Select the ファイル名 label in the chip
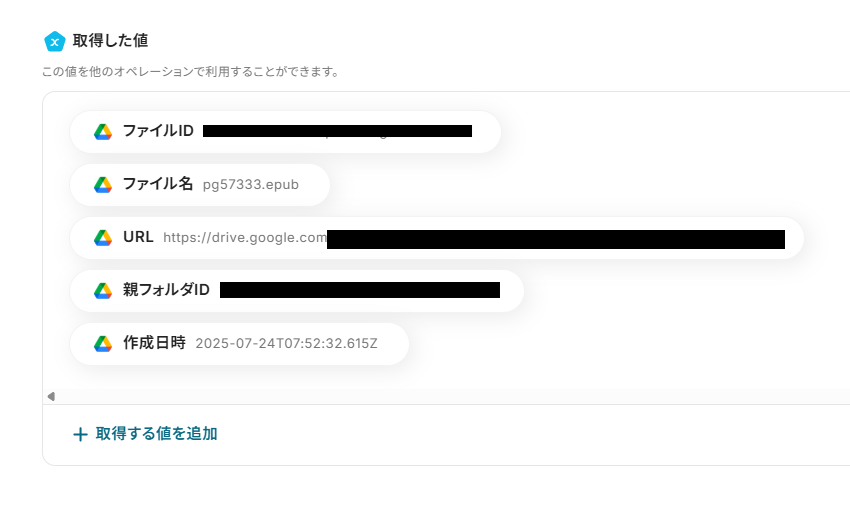This screenshot has height=511, width=850. point(158,184)
